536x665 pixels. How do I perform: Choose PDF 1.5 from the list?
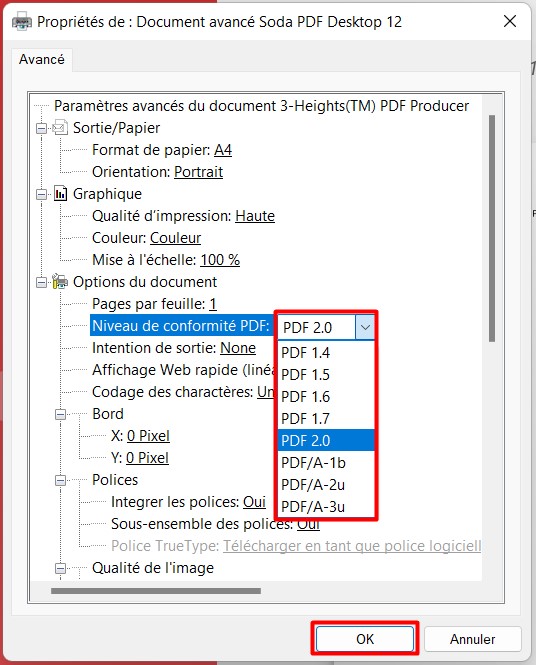[326, 374]
